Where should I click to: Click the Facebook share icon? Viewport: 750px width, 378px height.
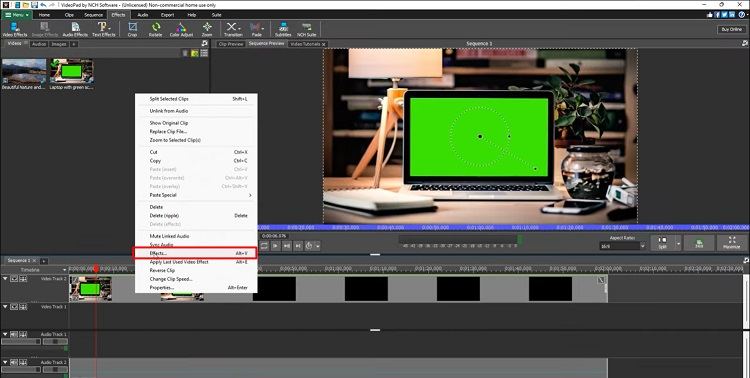[717, 15]
